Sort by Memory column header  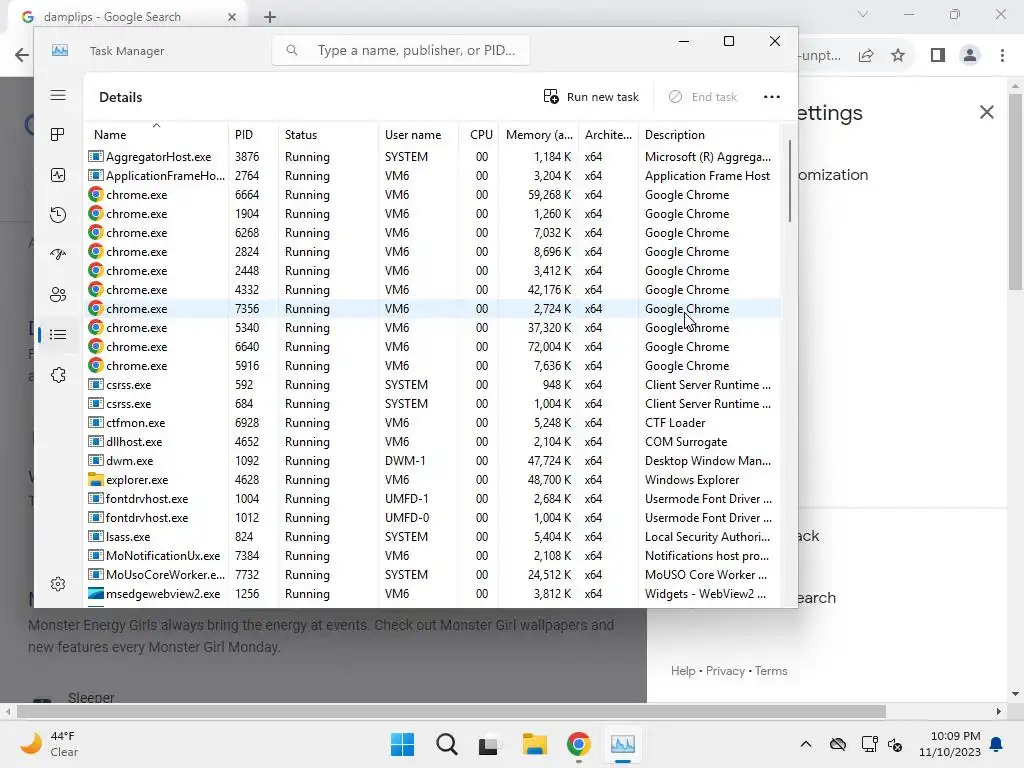539,135
